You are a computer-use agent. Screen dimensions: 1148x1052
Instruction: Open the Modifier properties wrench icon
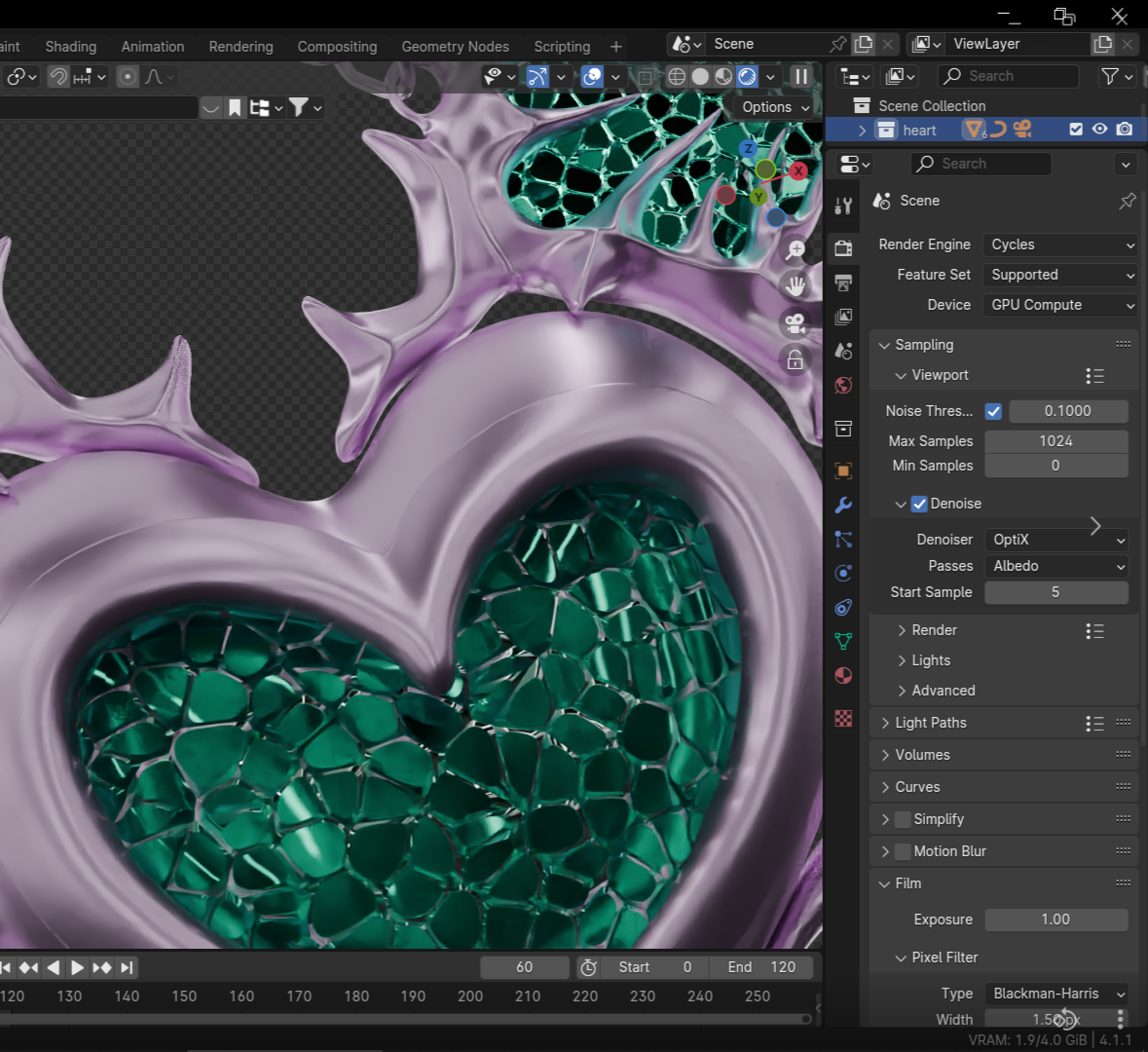pyautogui.click(x=843, y=506)
